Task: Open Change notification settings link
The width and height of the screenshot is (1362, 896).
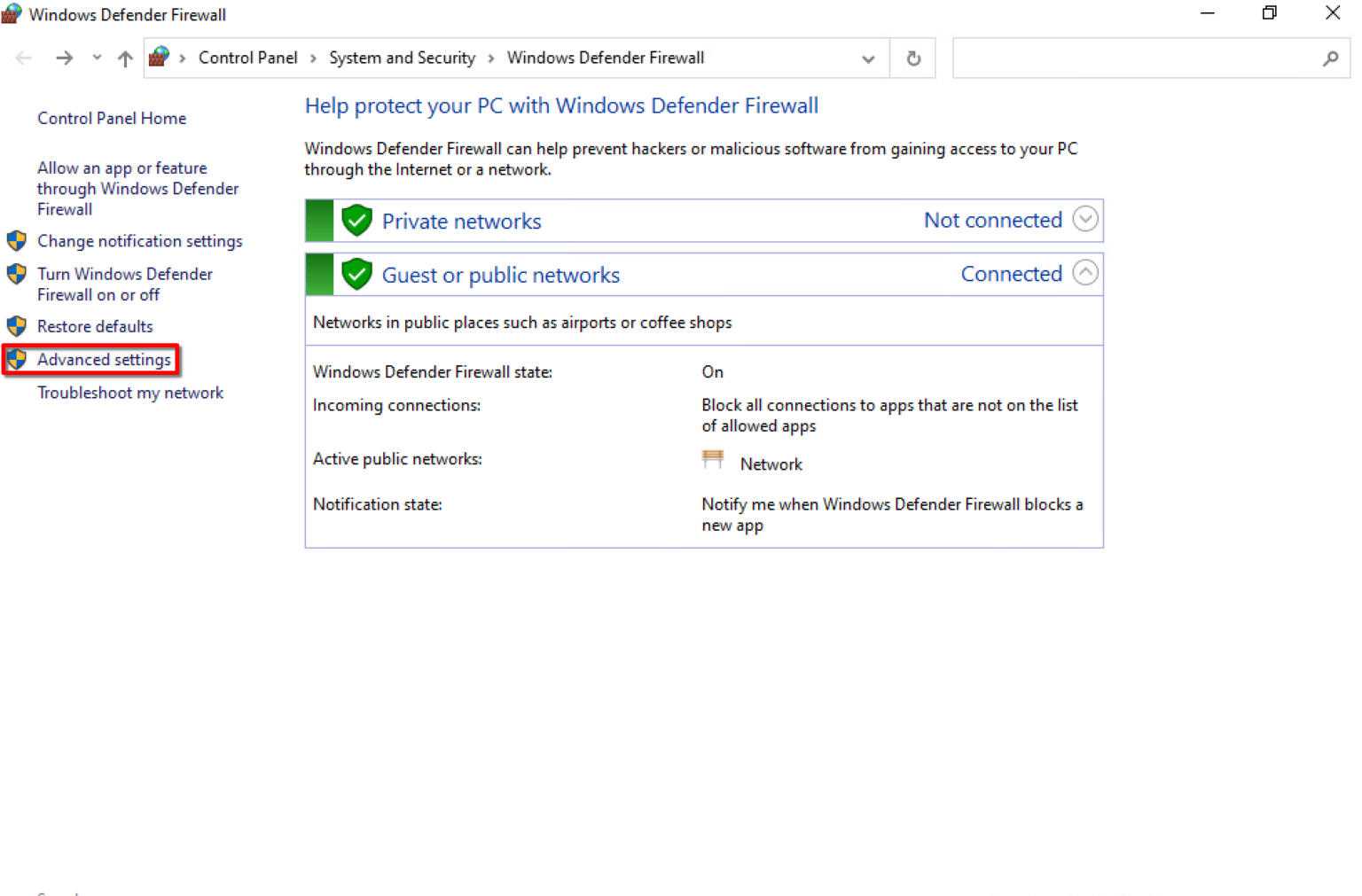Action: point(139,241)
